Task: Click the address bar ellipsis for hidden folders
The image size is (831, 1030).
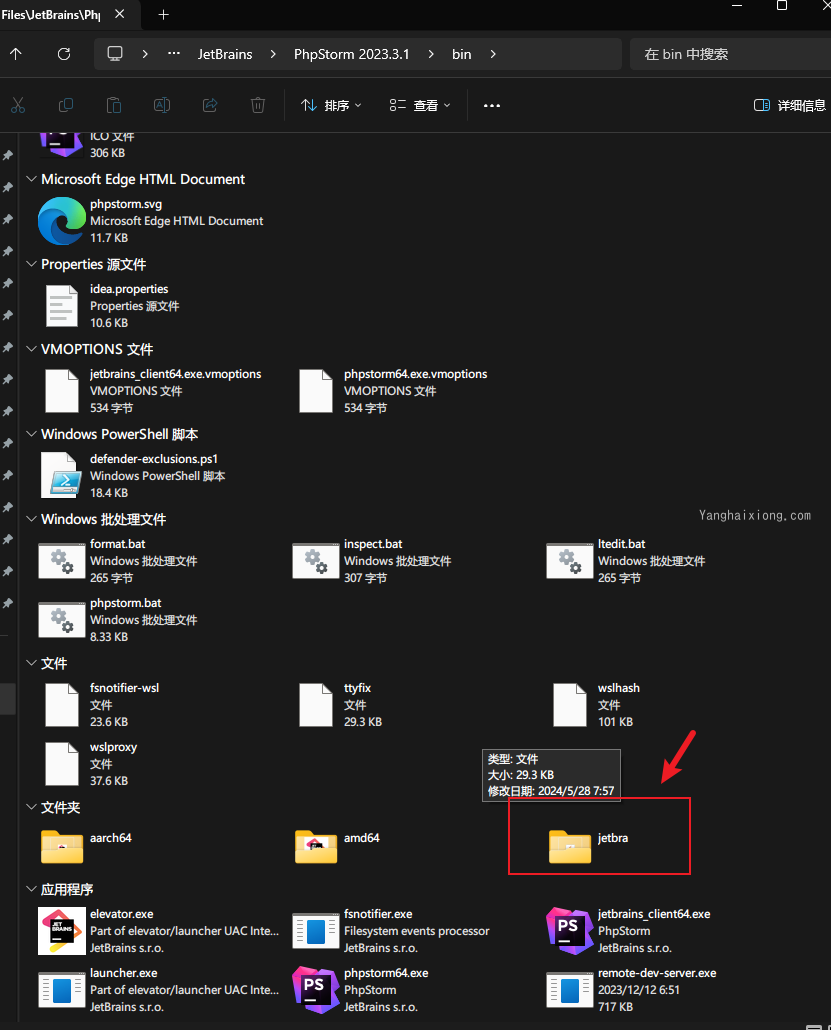Action: (174, 54)
